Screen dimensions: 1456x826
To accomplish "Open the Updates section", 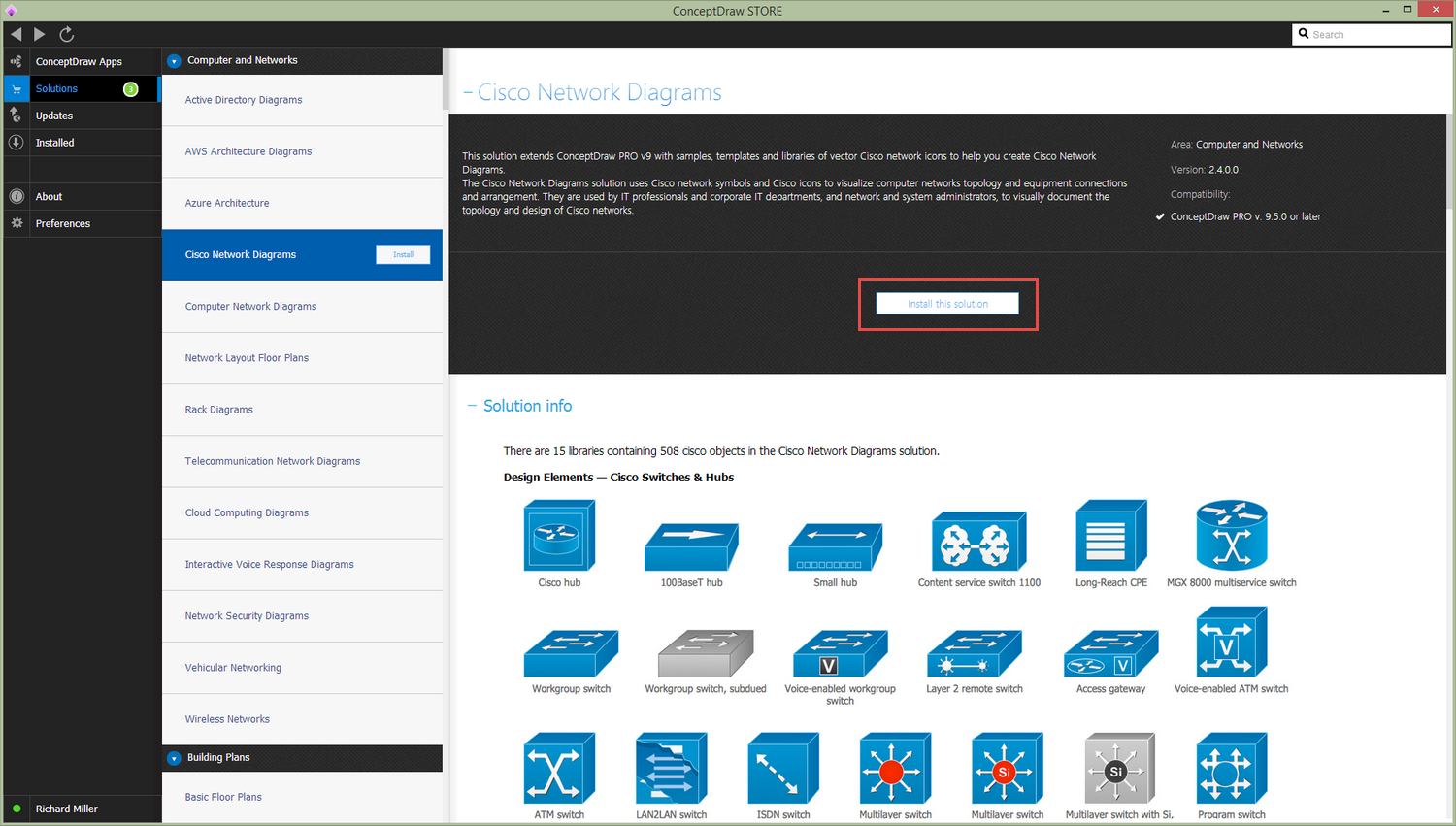I will (82, 116).
